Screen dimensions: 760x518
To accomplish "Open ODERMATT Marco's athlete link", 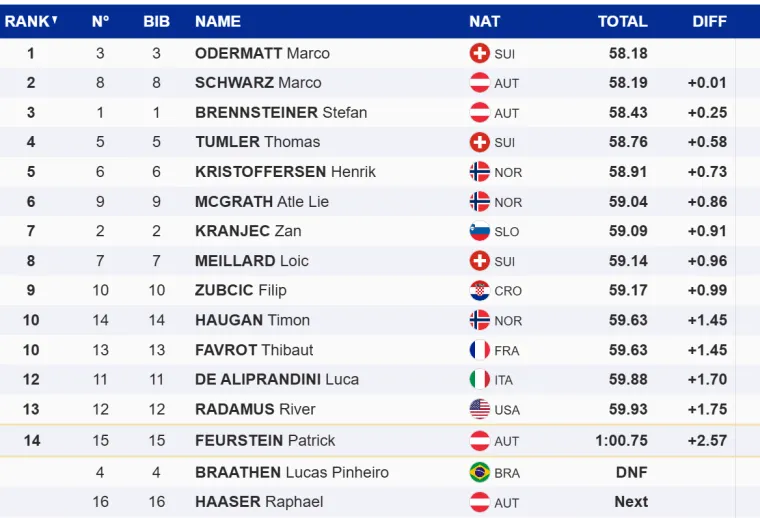I will 262,54.
